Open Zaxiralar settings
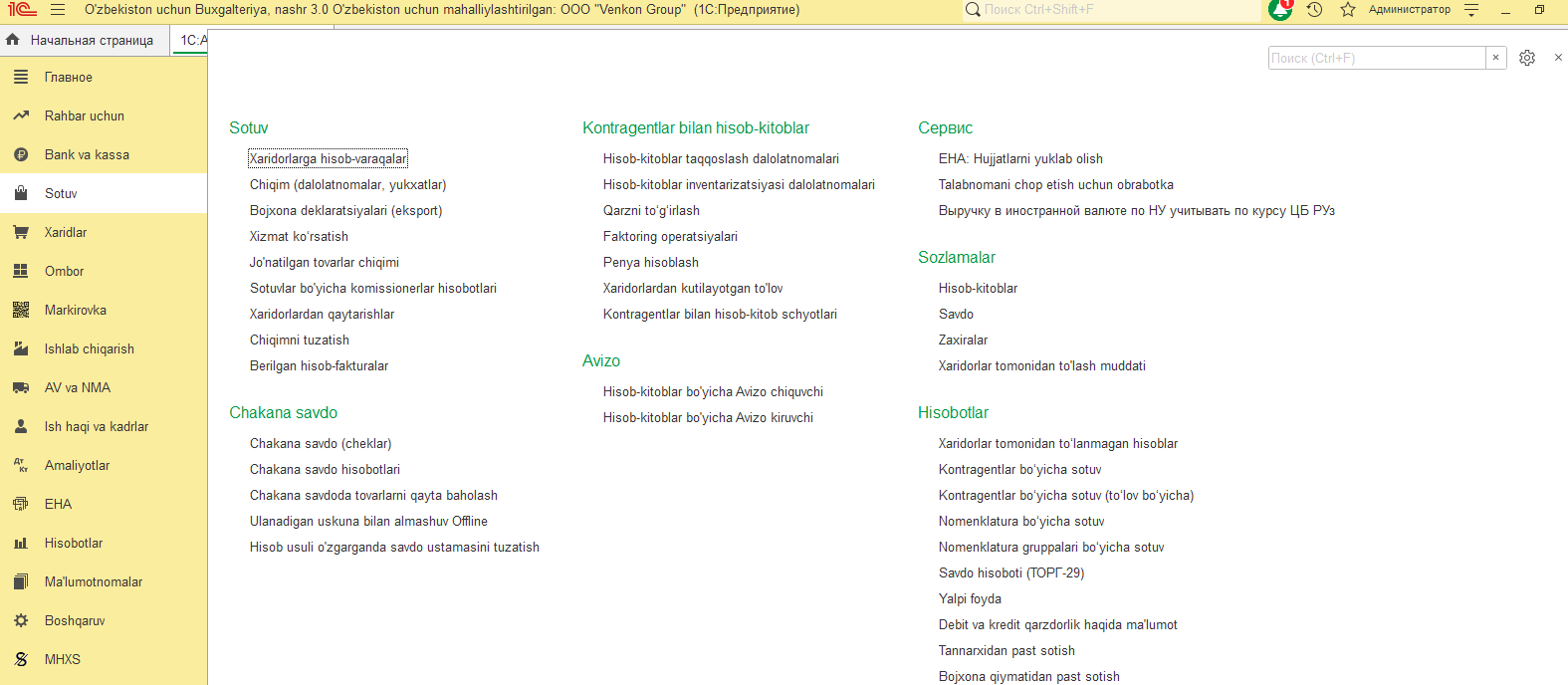This screenshot has height=685, width=1568. (963, 340)
